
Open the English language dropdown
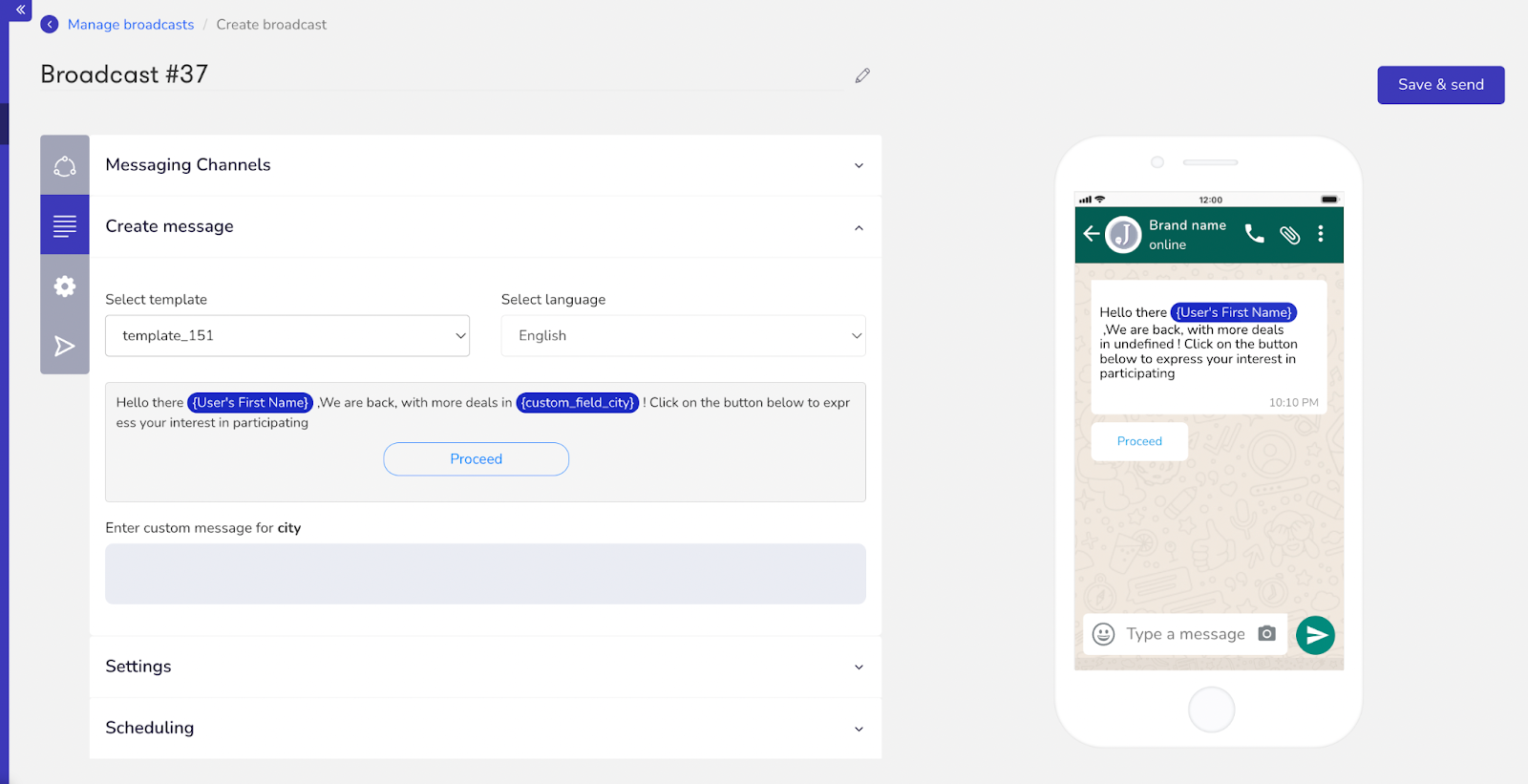click(x=683, y=335)
